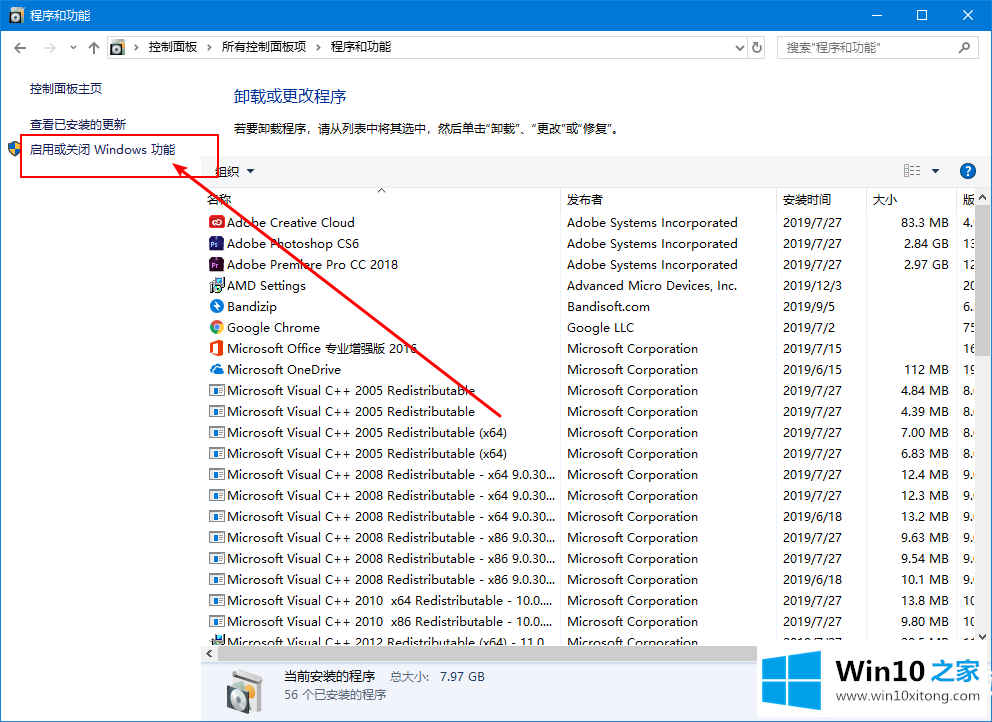This screenshot has height=722, width=992.
Task: Click the search magnifier icon
Action: [x=964, y=47]
